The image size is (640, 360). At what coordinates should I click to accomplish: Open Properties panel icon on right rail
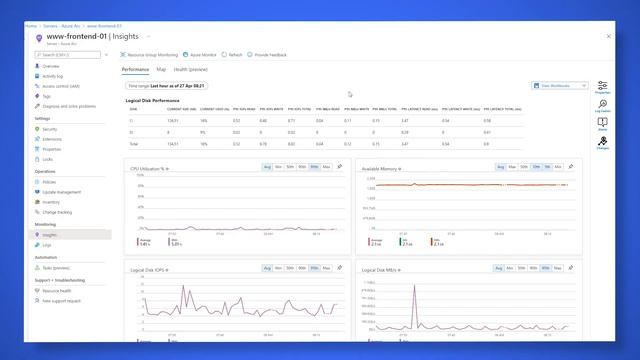coord(602,87)
